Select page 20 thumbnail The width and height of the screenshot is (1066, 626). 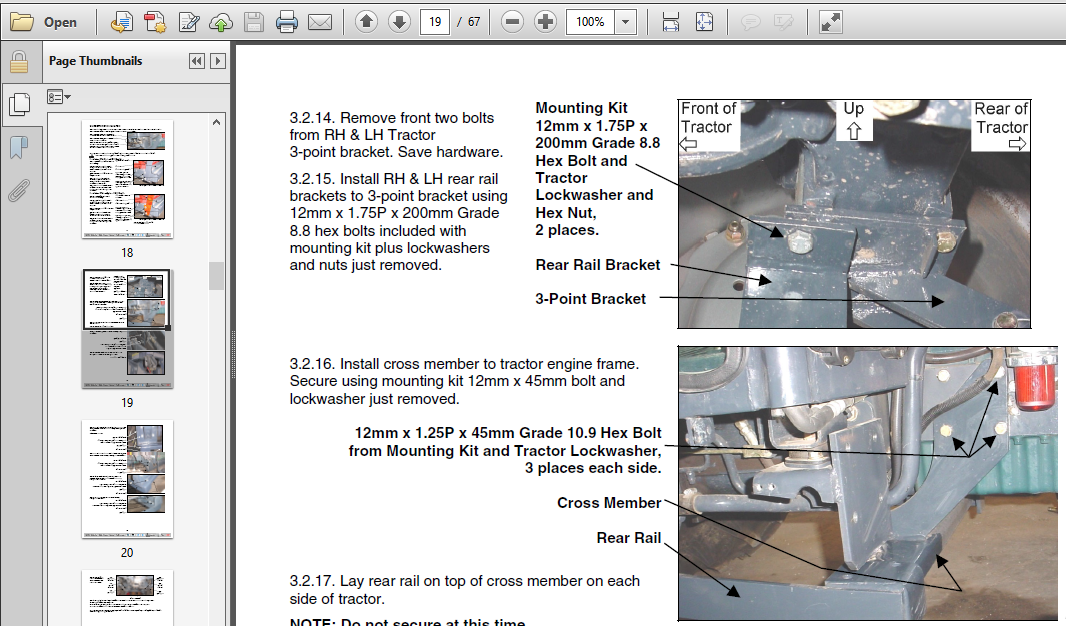tap(127, 480)
